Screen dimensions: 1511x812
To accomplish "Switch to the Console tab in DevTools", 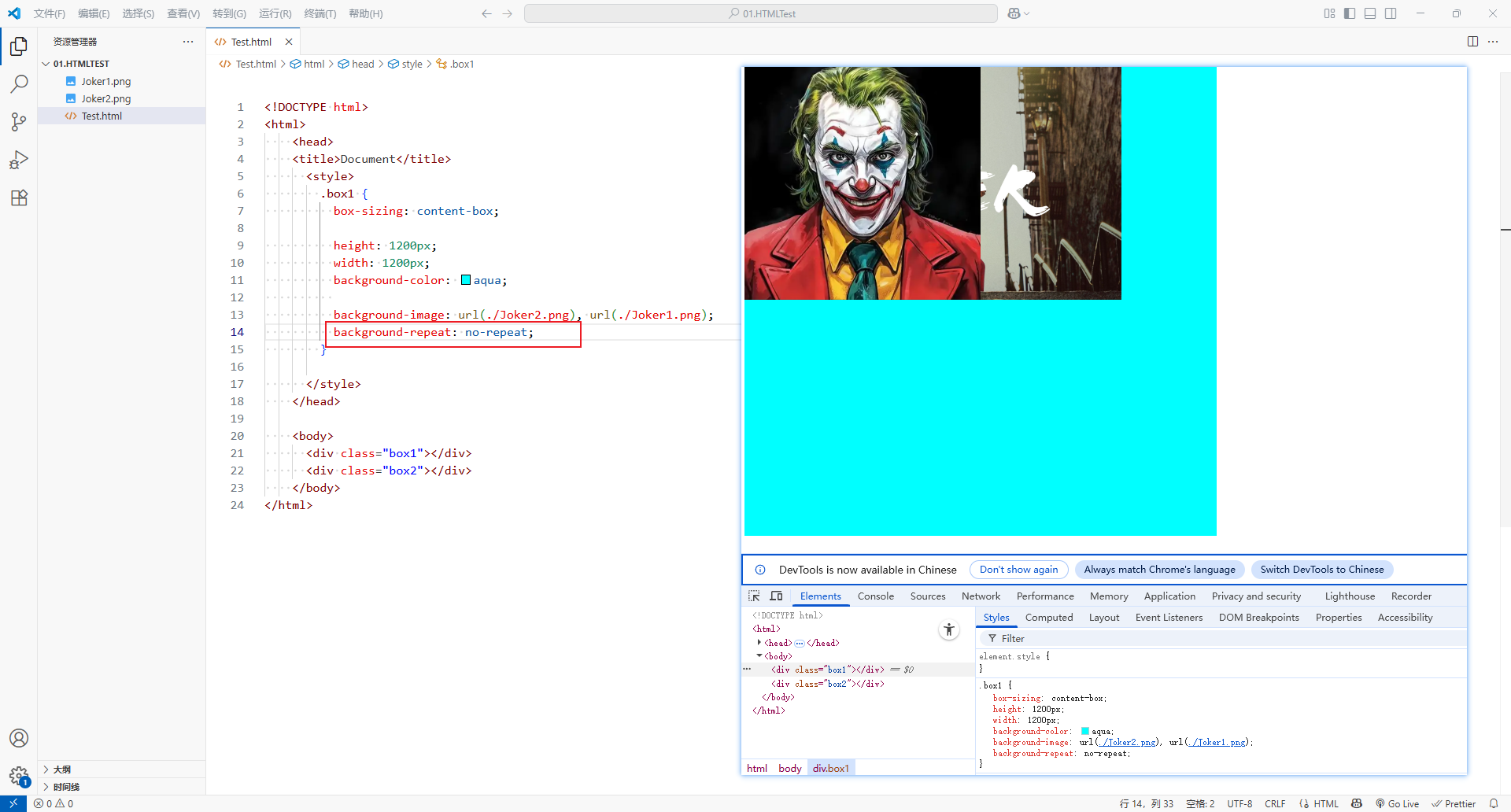I will [875, 596].
